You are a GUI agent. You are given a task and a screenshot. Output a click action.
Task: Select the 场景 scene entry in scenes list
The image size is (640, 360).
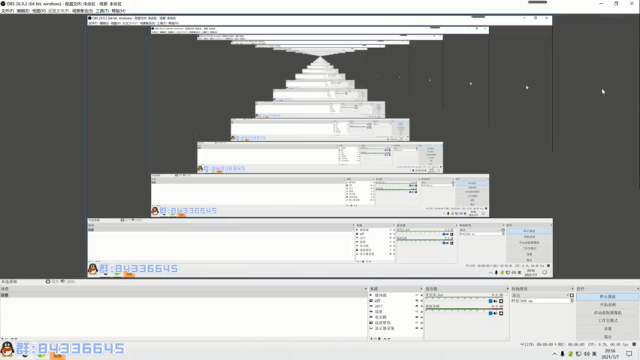pyautogui.click(x=184, y=295)
